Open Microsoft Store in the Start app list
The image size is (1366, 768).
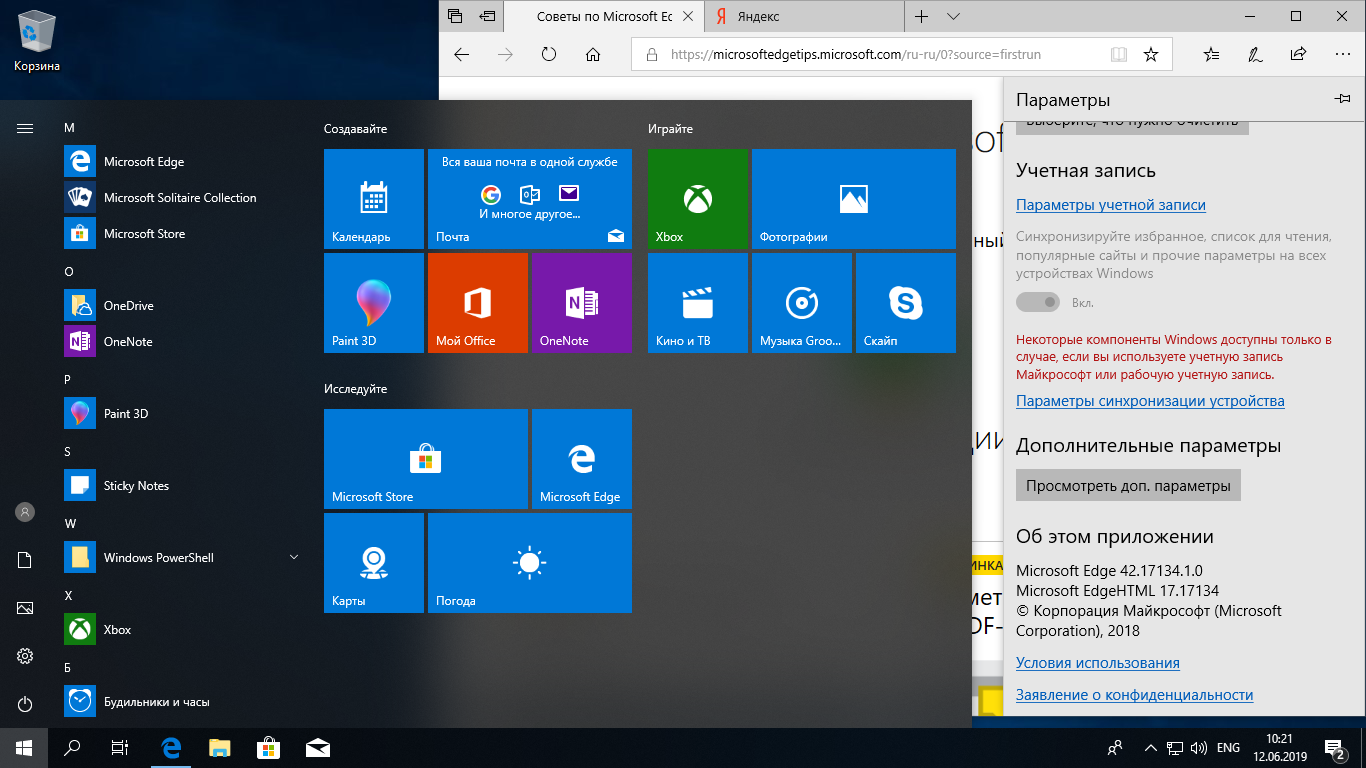click(x=180, y=234)
